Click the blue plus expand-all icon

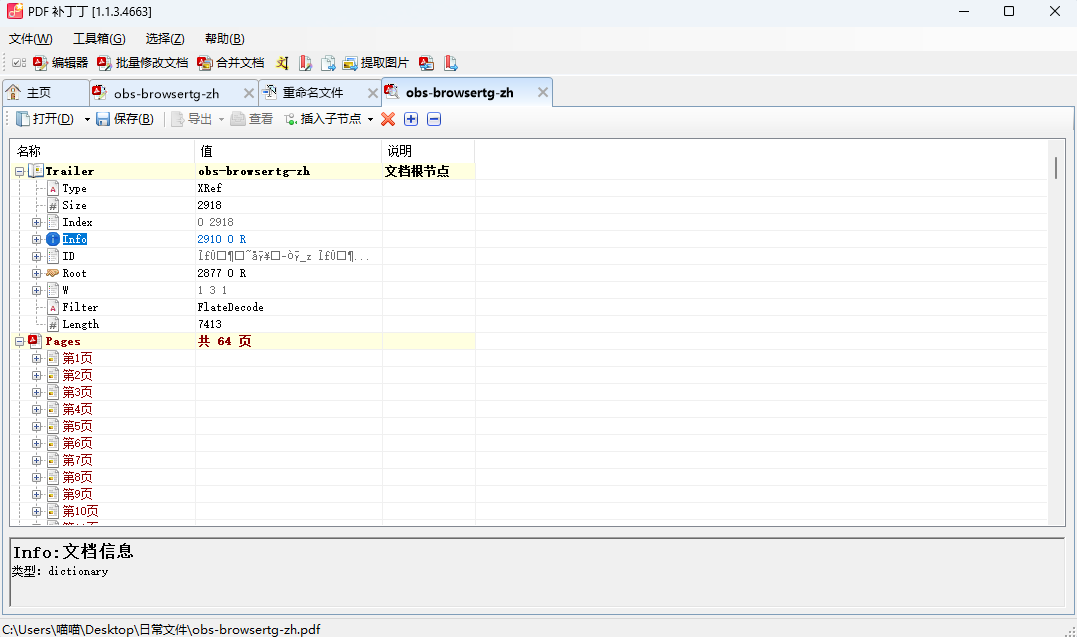click(411, 119)
